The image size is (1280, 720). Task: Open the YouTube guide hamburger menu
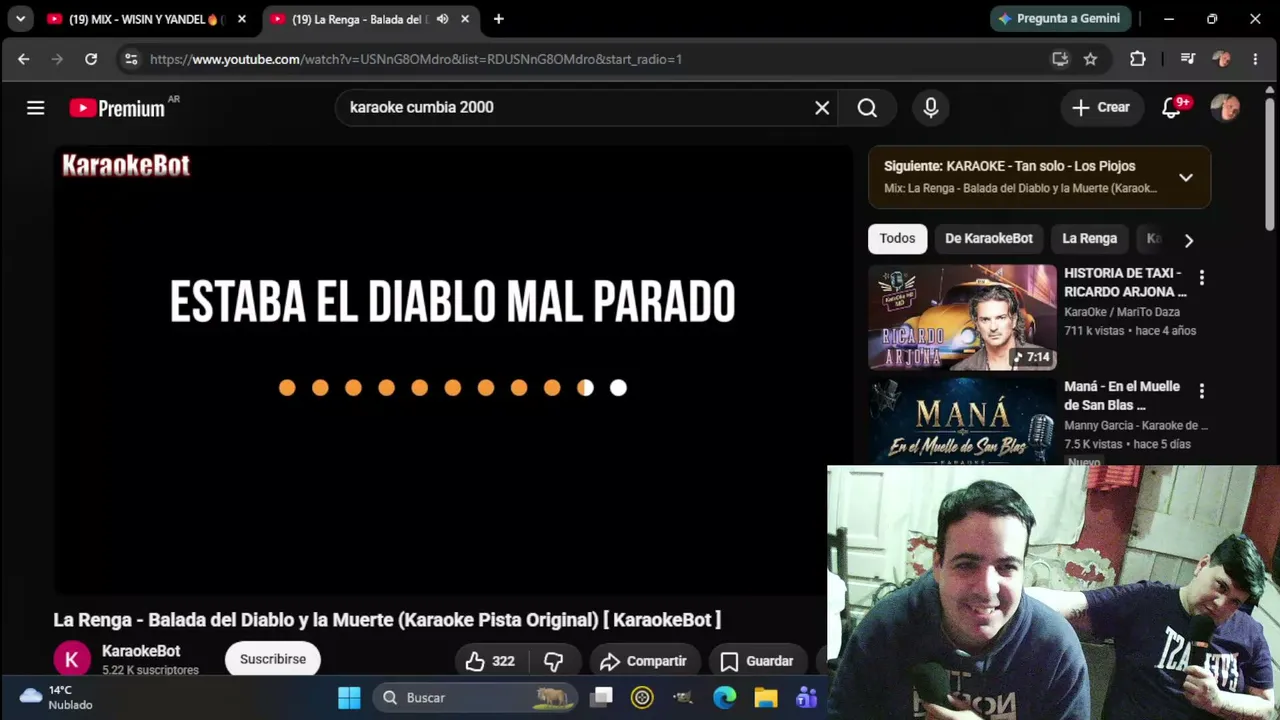coord(36,108)
